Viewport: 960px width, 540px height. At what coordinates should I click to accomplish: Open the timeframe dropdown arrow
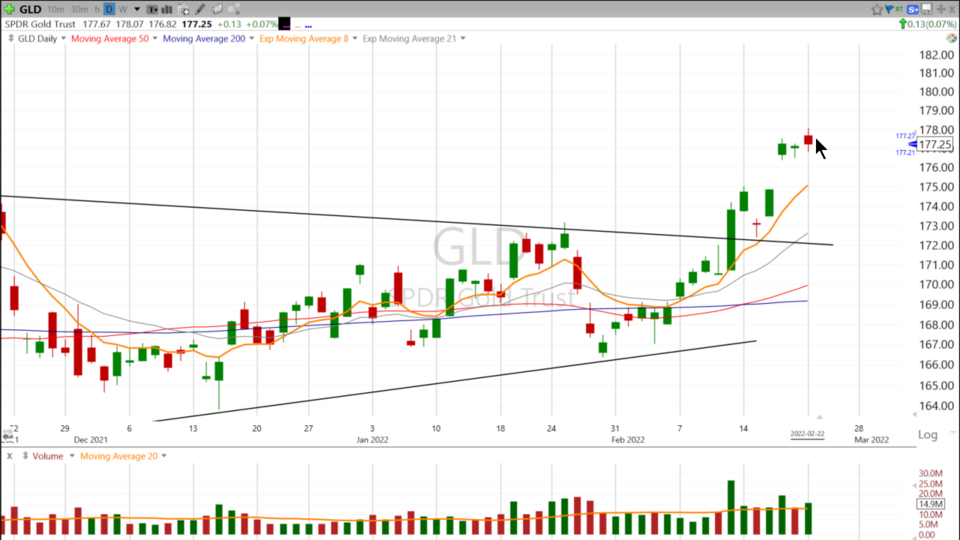pyautogui.click(x=137, y=9)
